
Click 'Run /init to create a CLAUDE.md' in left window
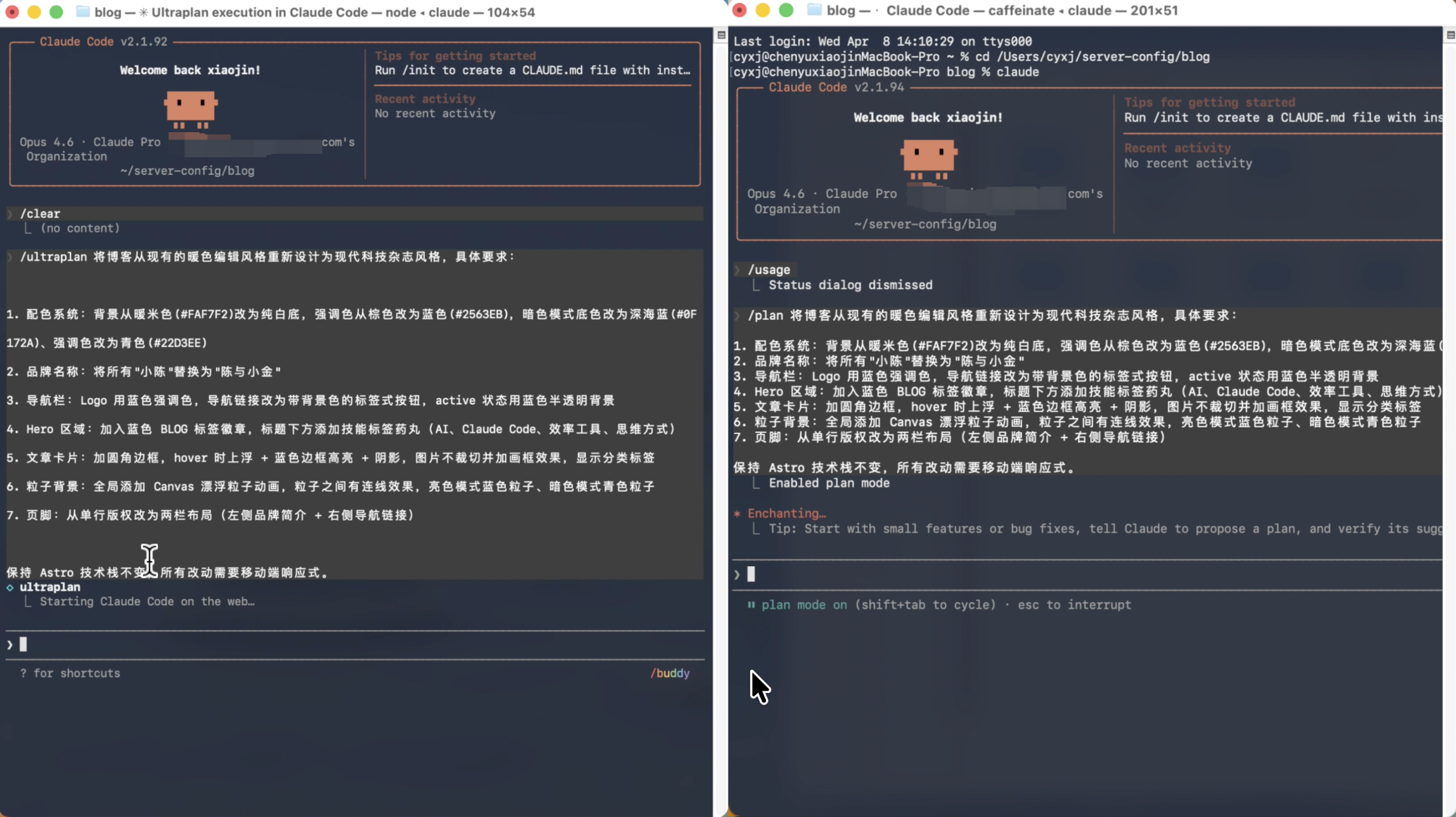pyautogui.click(x=532, y=71)
